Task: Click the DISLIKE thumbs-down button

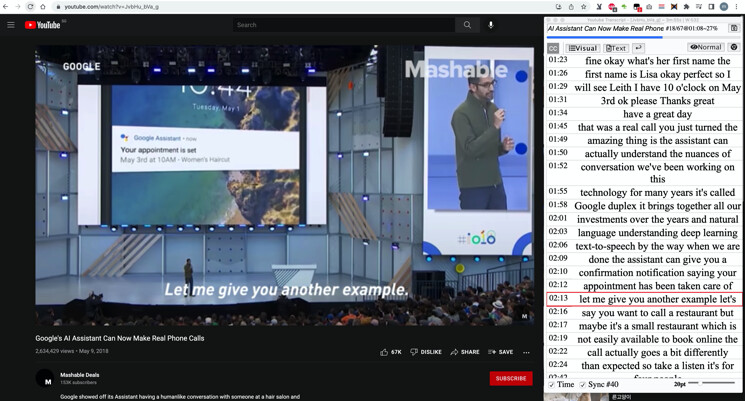Action: pos(426,352)
